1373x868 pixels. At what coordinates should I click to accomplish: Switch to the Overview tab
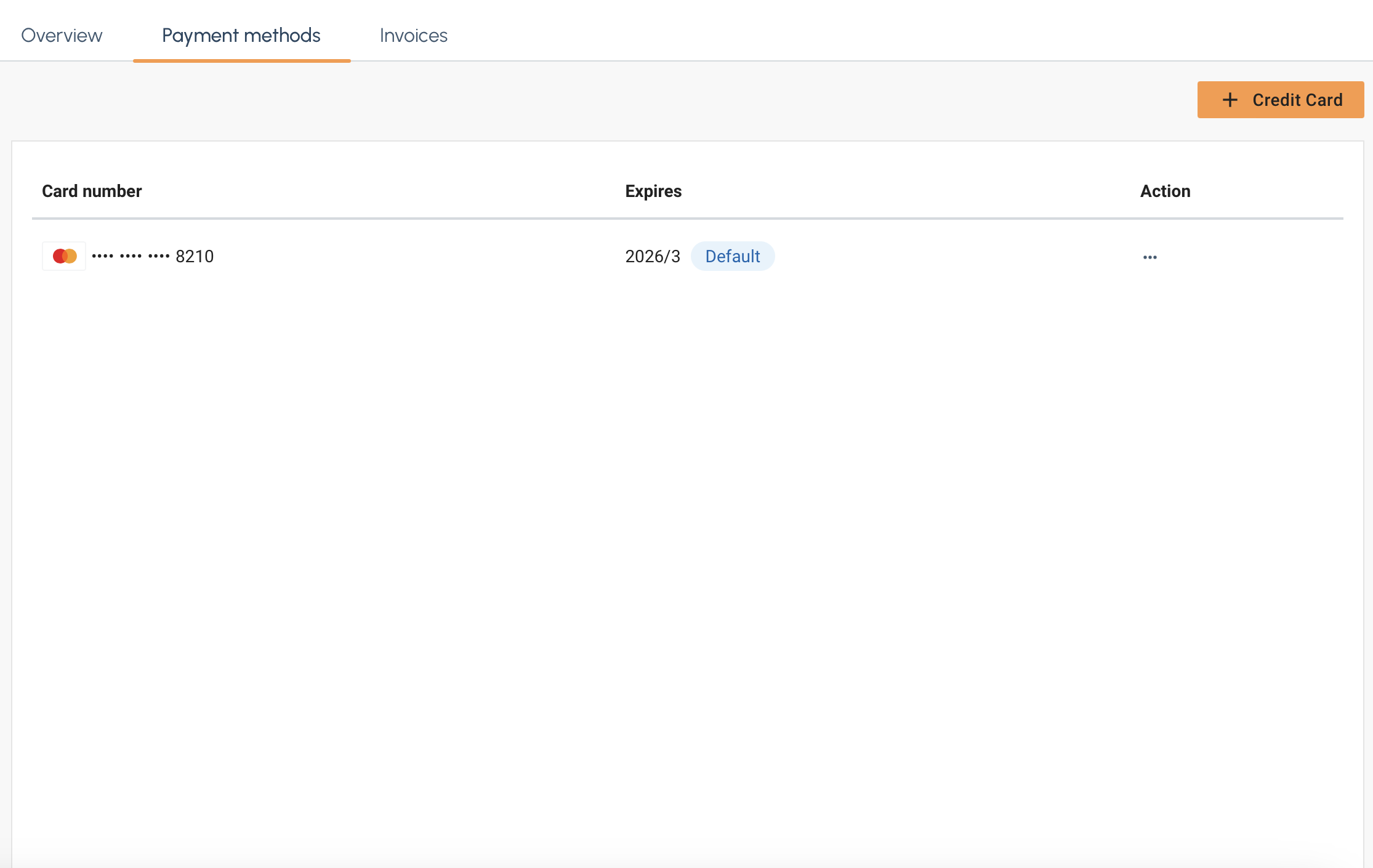tap(62, 36)
